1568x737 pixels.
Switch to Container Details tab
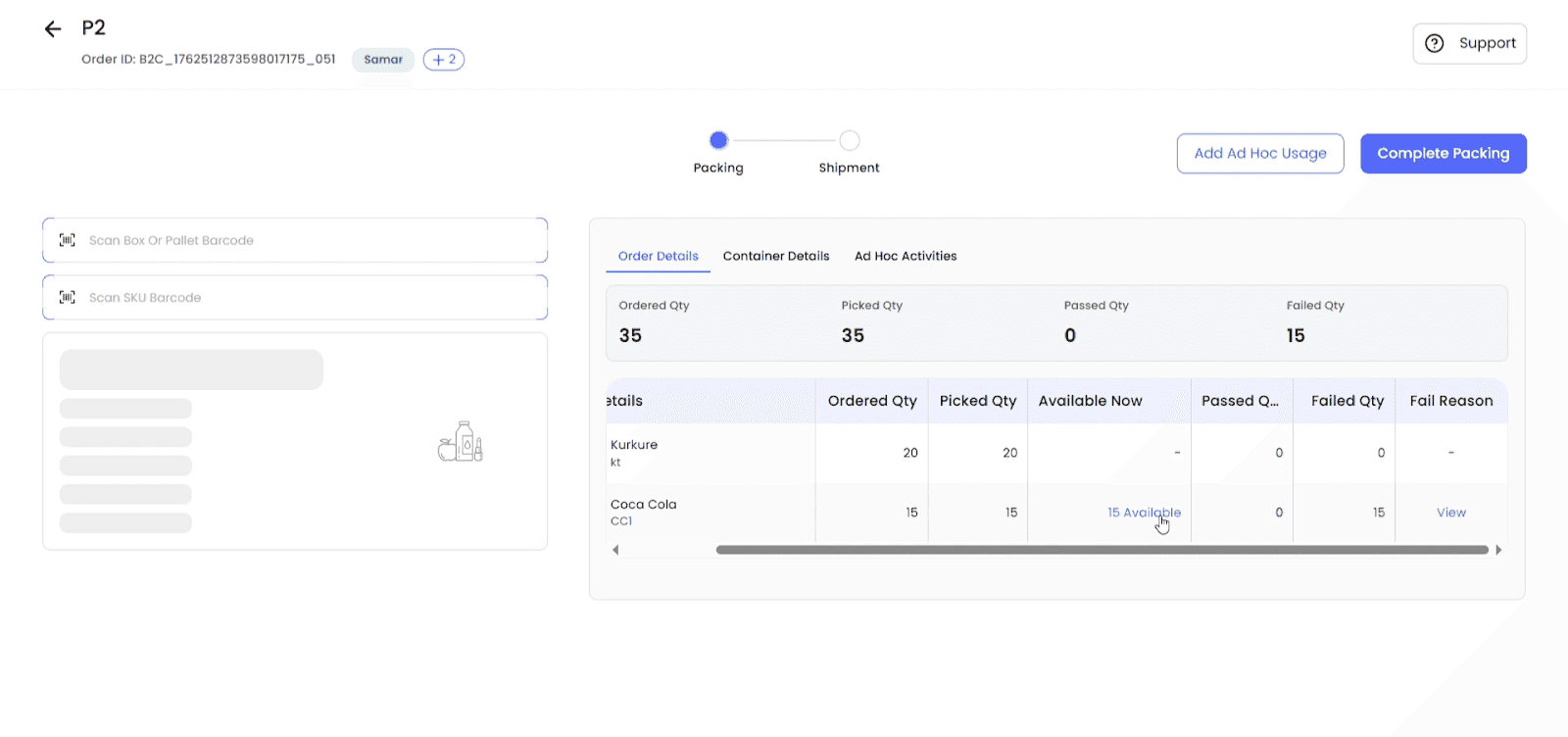pyautogui.click(x=776, y=256)
